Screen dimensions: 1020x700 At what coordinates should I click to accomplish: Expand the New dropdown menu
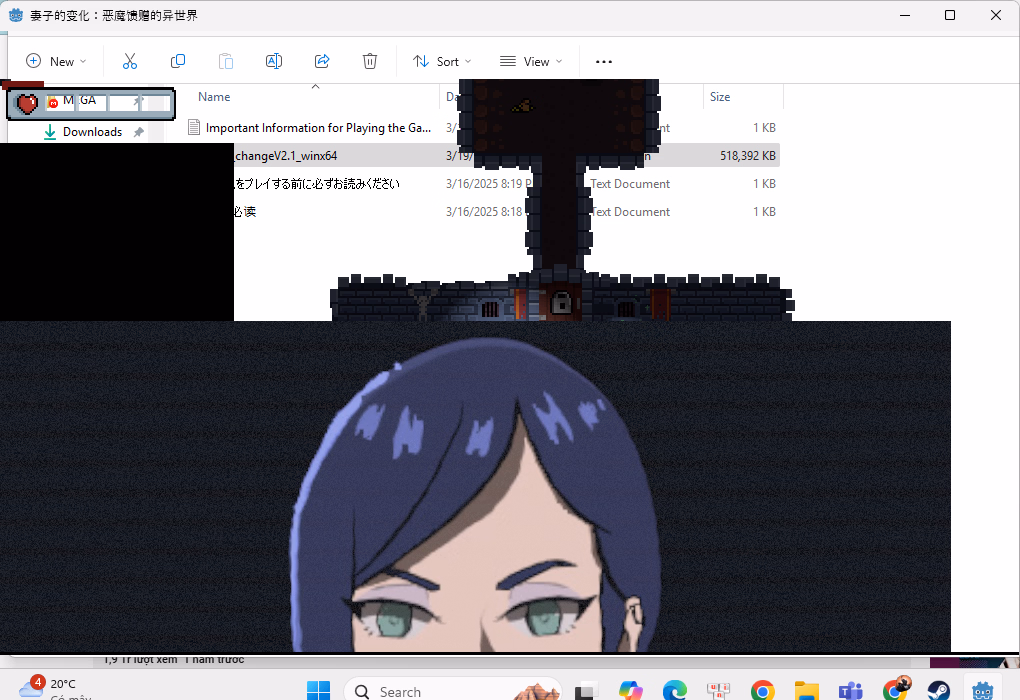56,61
